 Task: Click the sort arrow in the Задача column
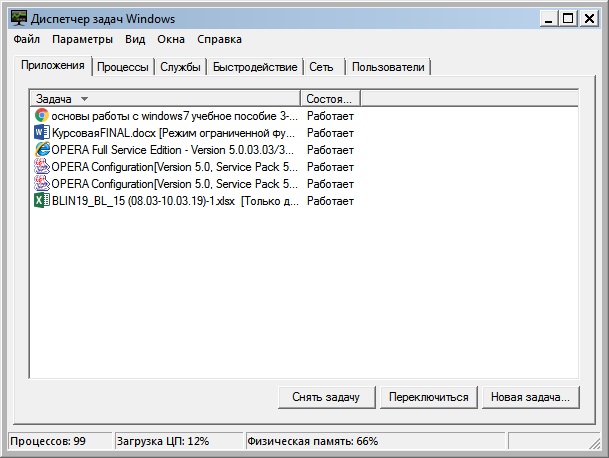pyautogui.click(x=84, y=99)
